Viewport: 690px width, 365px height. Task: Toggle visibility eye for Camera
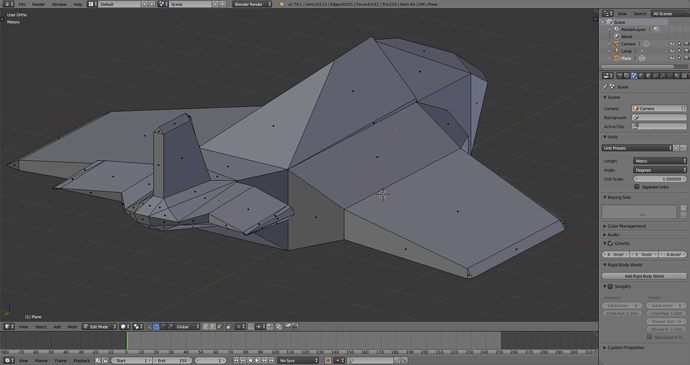672,44
